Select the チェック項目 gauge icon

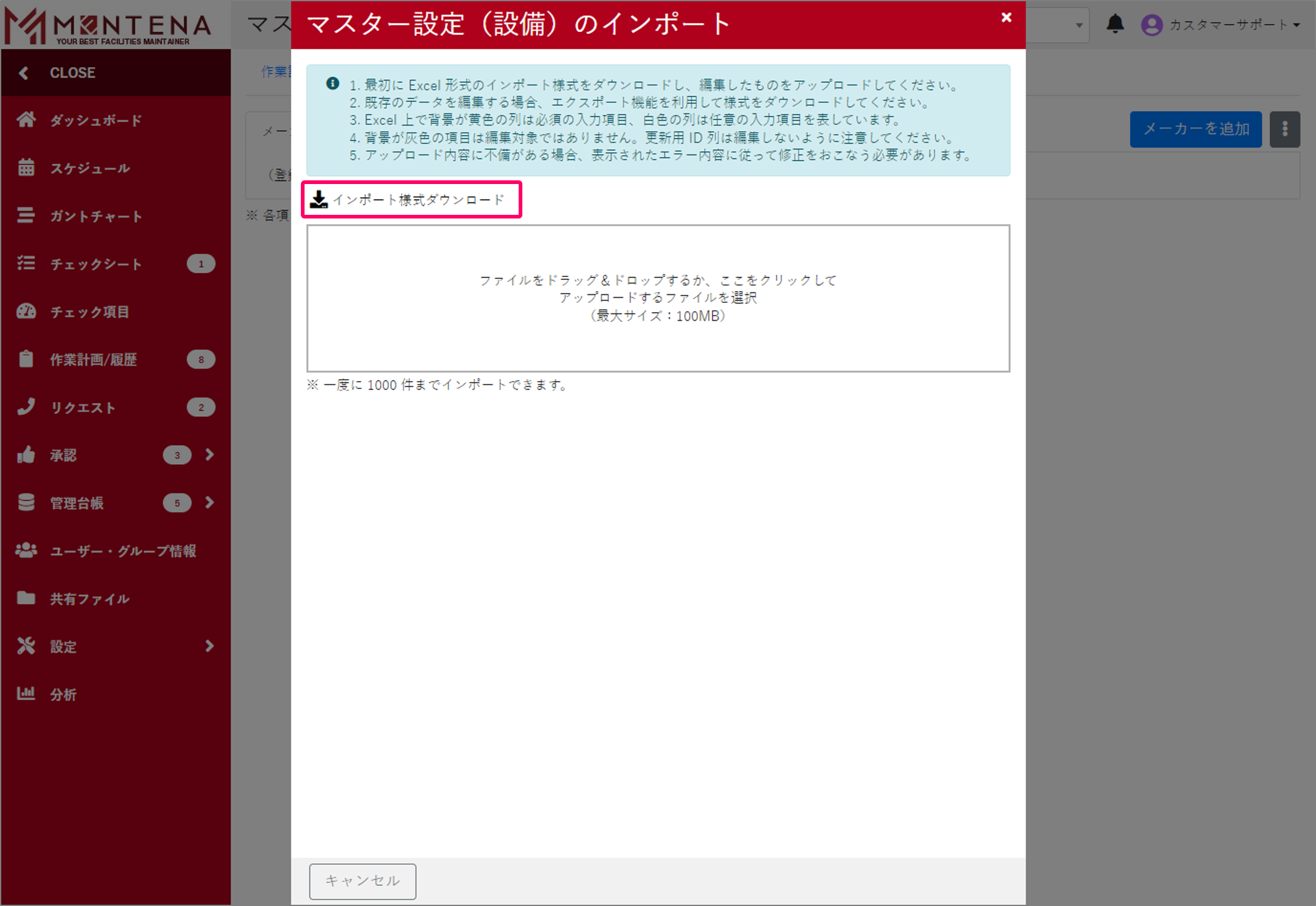click(26, 311)
